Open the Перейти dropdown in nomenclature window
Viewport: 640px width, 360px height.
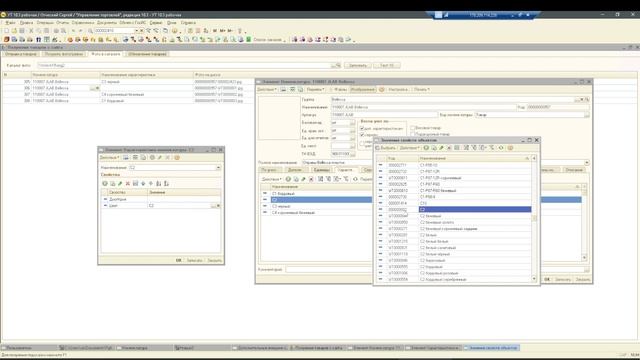(316, 89)
